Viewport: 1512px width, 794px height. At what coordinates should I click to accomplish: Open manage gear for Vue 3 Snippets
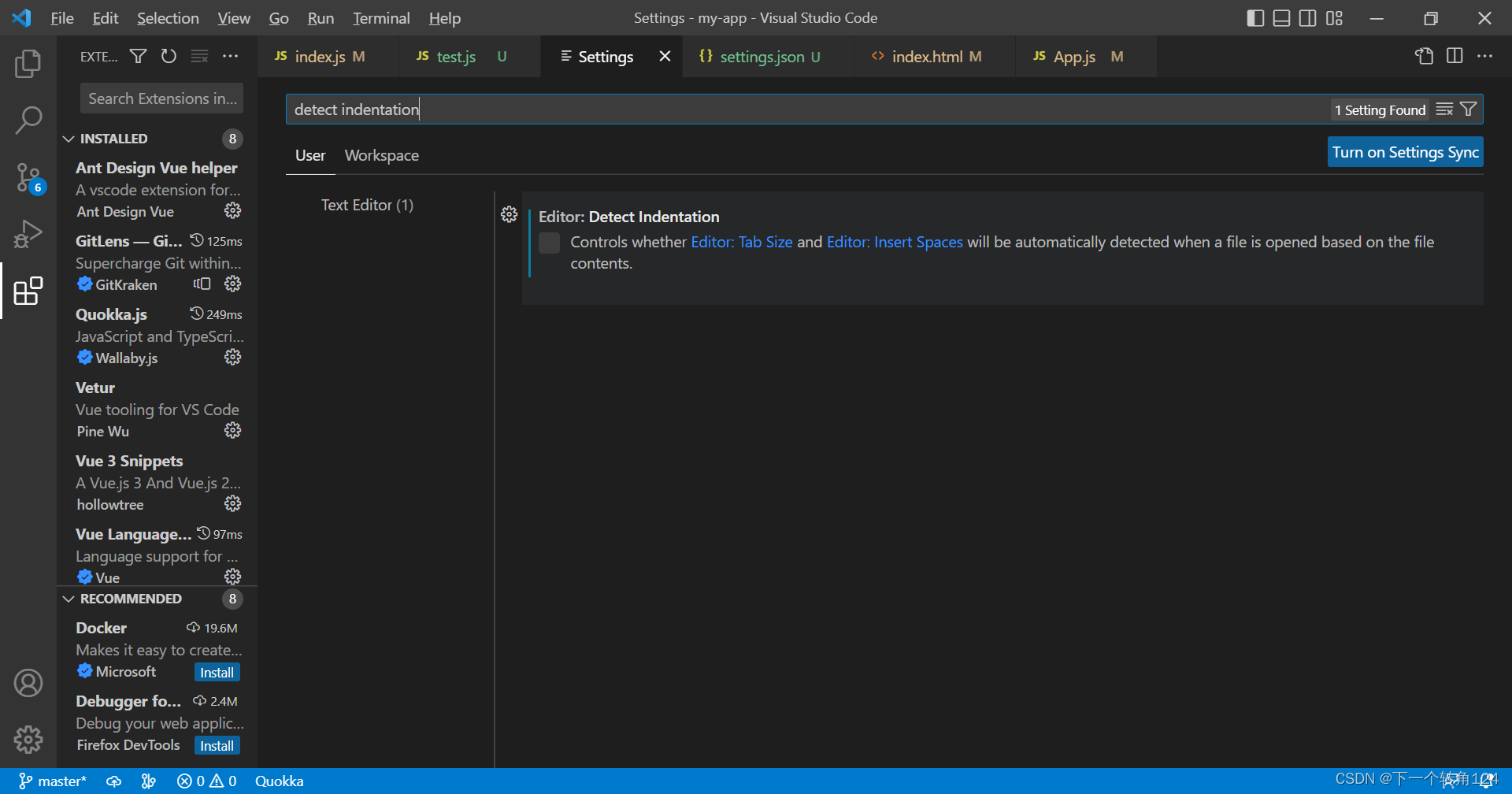pyautogui.click(x=232, y=503)
